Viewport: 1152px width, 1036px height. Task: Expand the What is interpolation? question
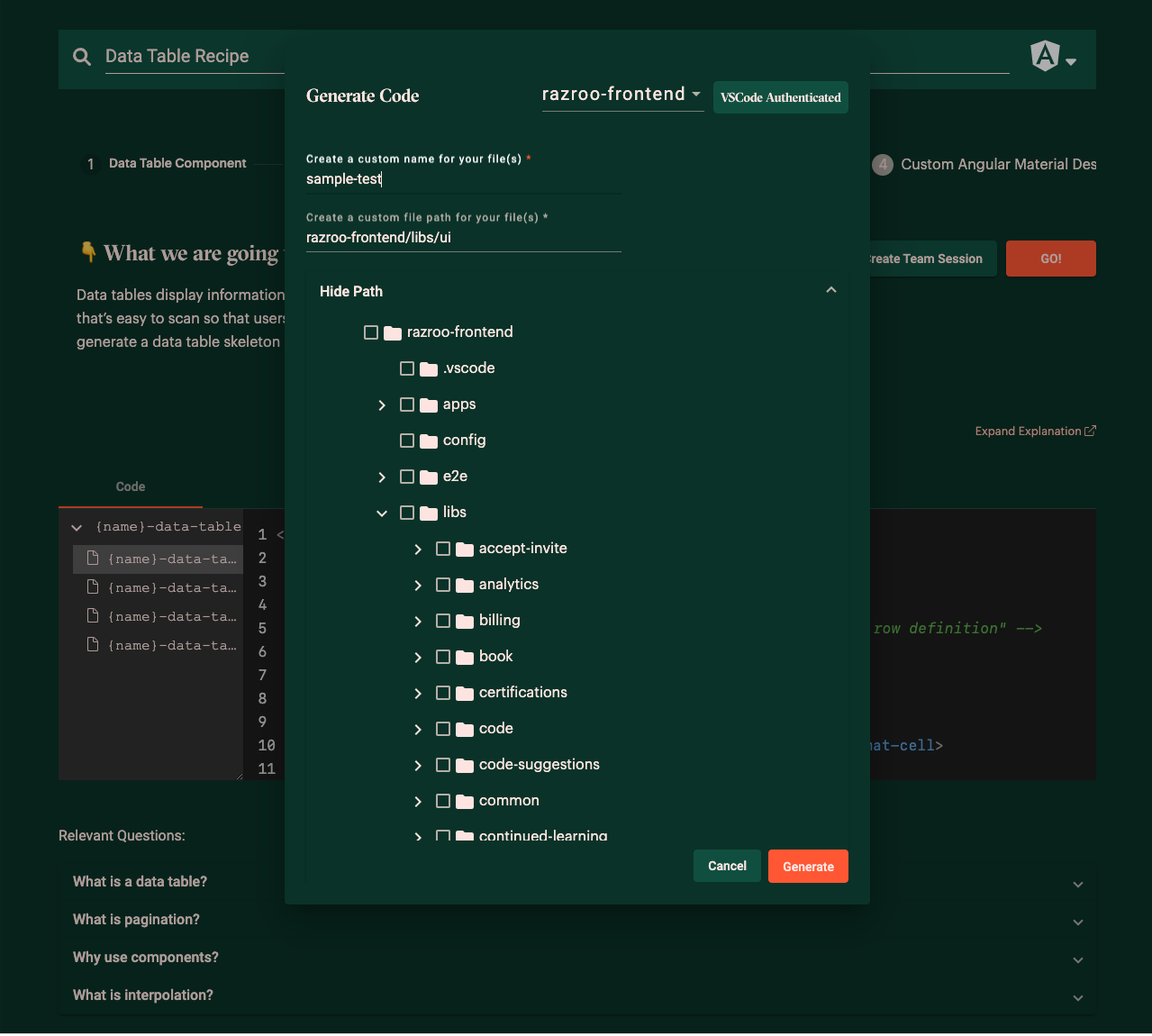[x=576, y=995]
